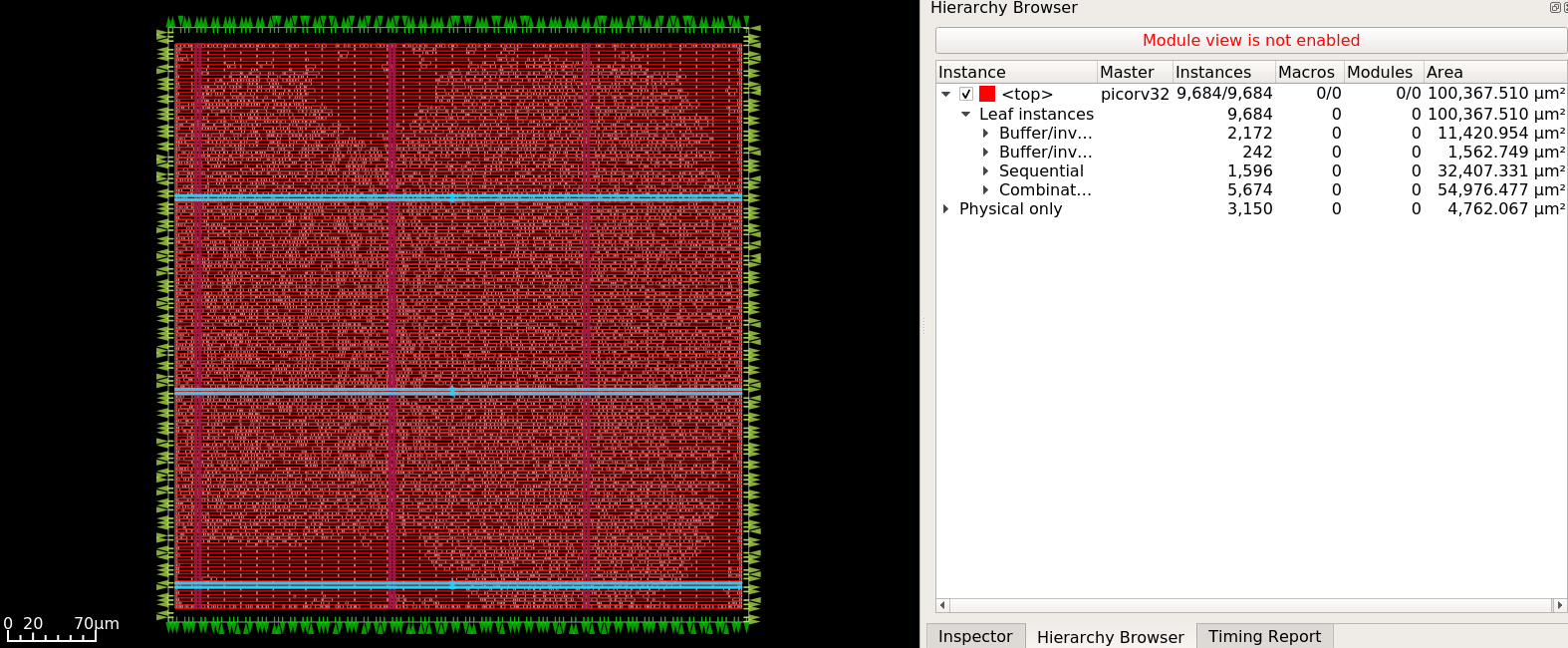1568x648 pixels.
Task: Click the horizontal scrollbar left arrow
Action: [942, 605]
